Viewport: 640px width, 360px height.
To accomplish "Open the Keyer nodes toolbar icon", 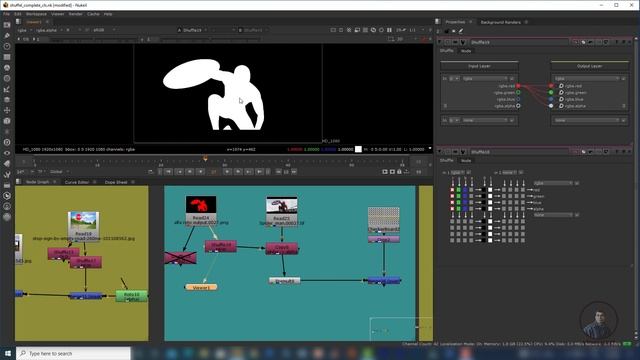I will pos(7,89).
